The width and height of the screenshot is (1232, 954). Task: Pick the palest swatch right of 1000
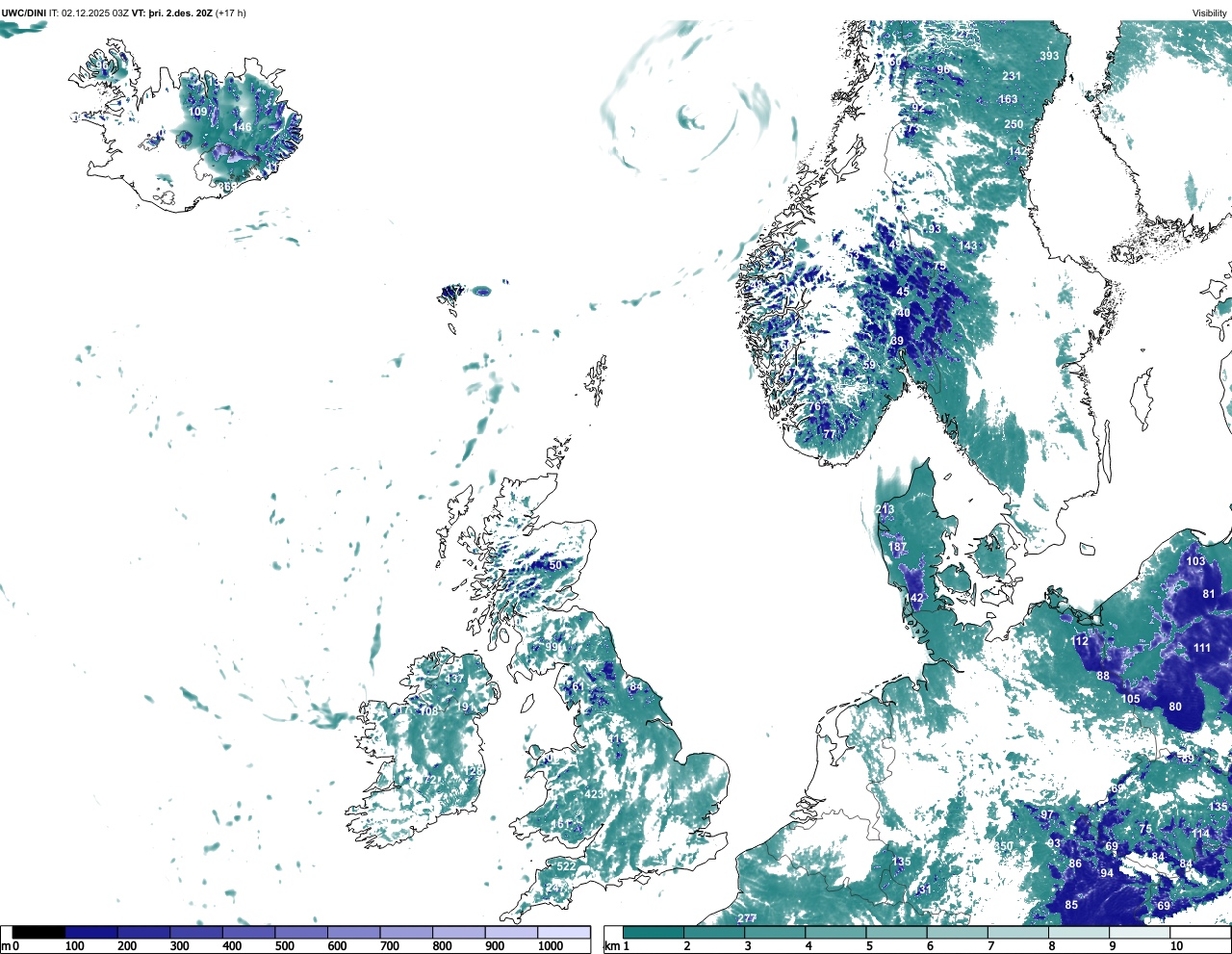tap(563, 932)
